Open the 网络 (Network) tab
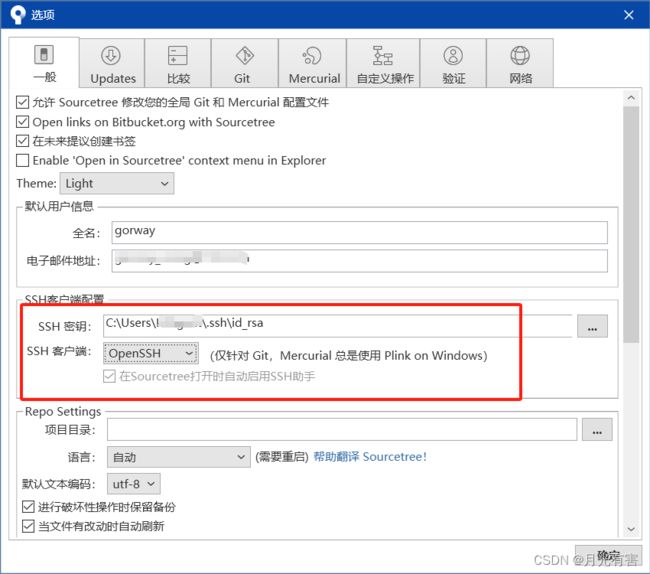 click(520, 63)
